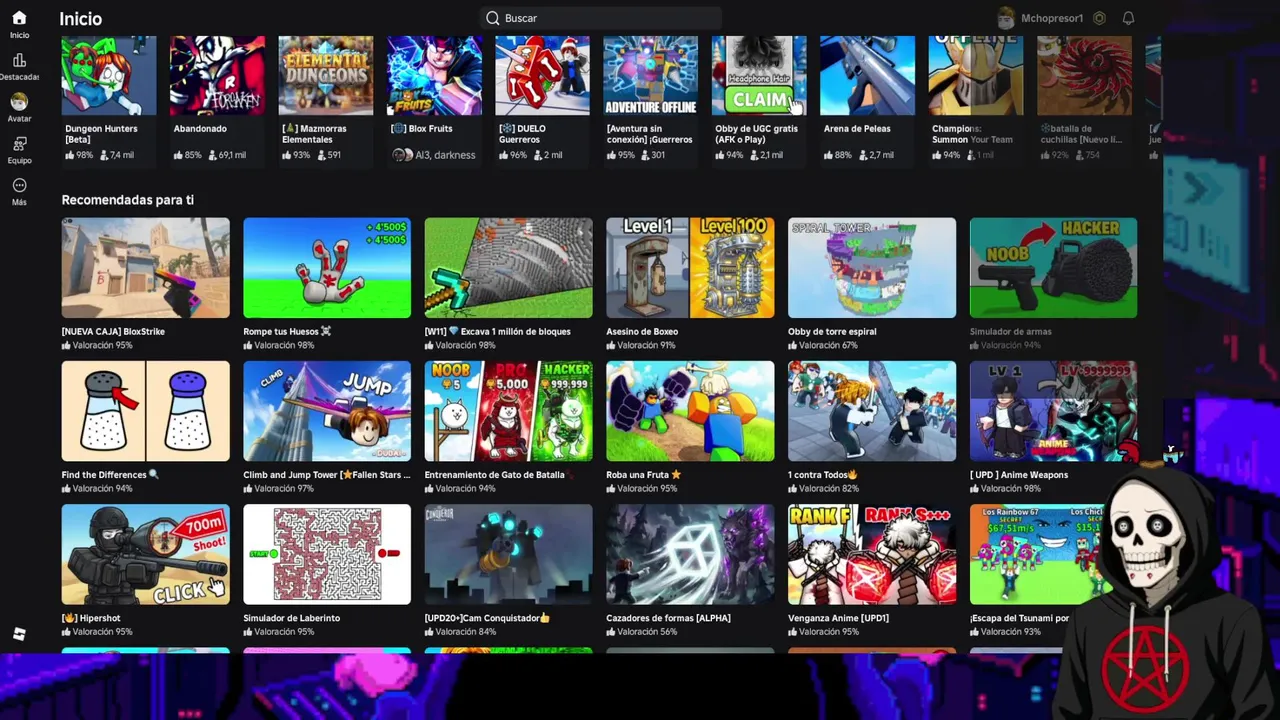Open the Roba una Fruta thumbnail
The image size is (1280, 720).
click(x=690, y=411)
